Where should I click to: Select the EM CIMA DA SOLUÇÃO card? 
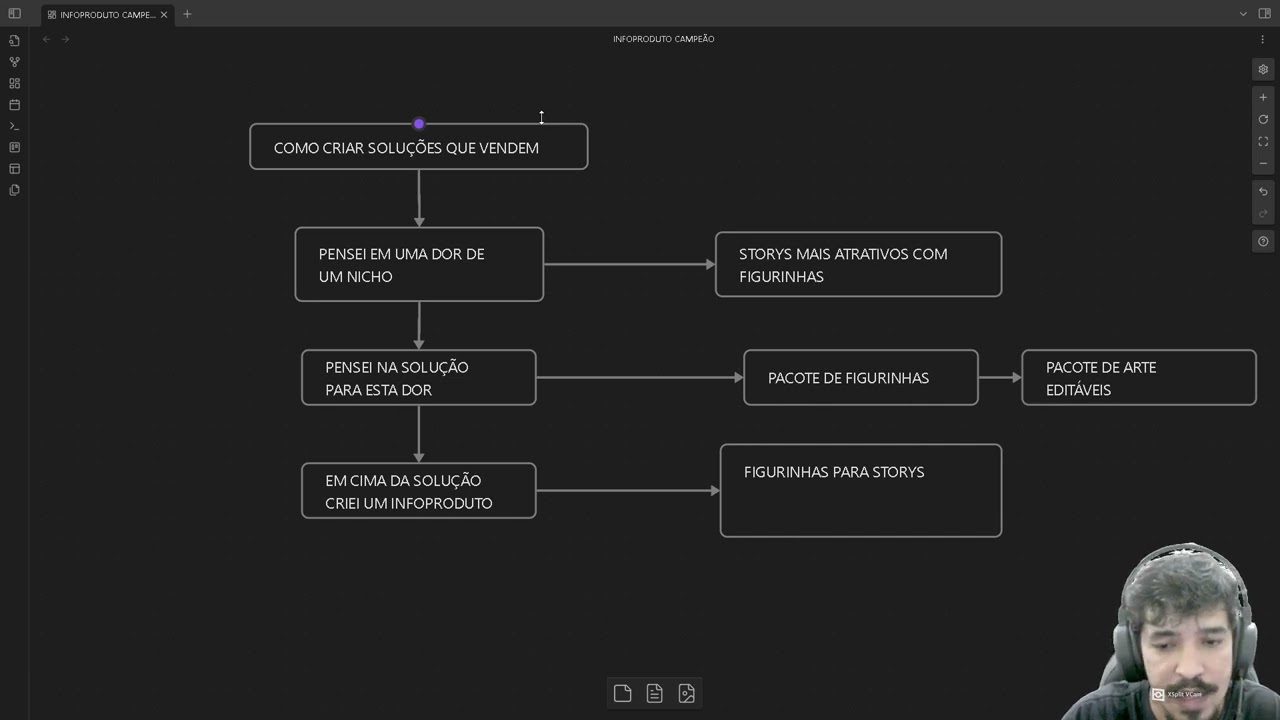click(x=419, y=490)
